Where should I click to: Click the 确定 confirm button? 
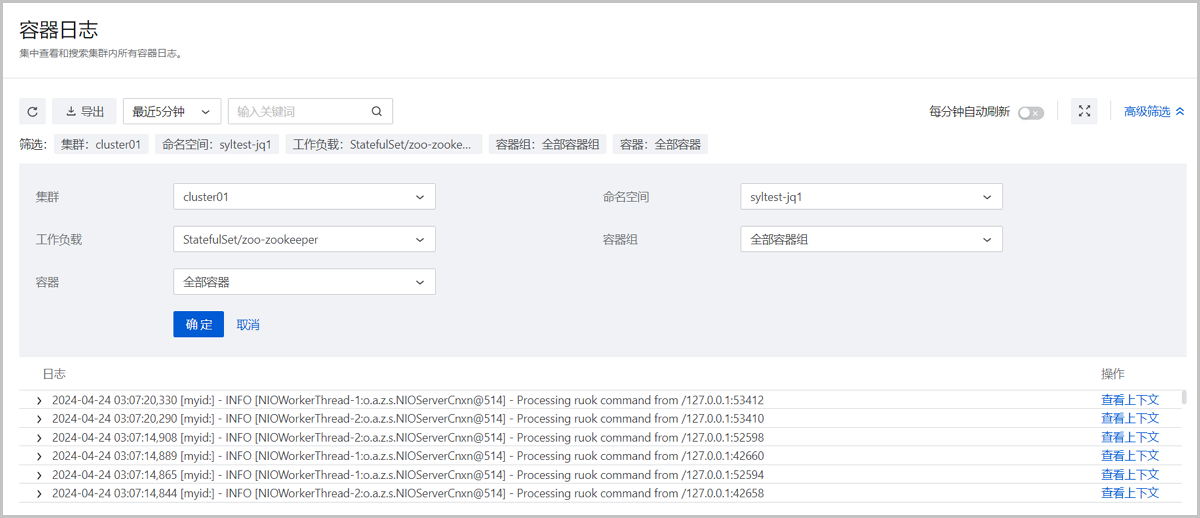tap(198, 325)
